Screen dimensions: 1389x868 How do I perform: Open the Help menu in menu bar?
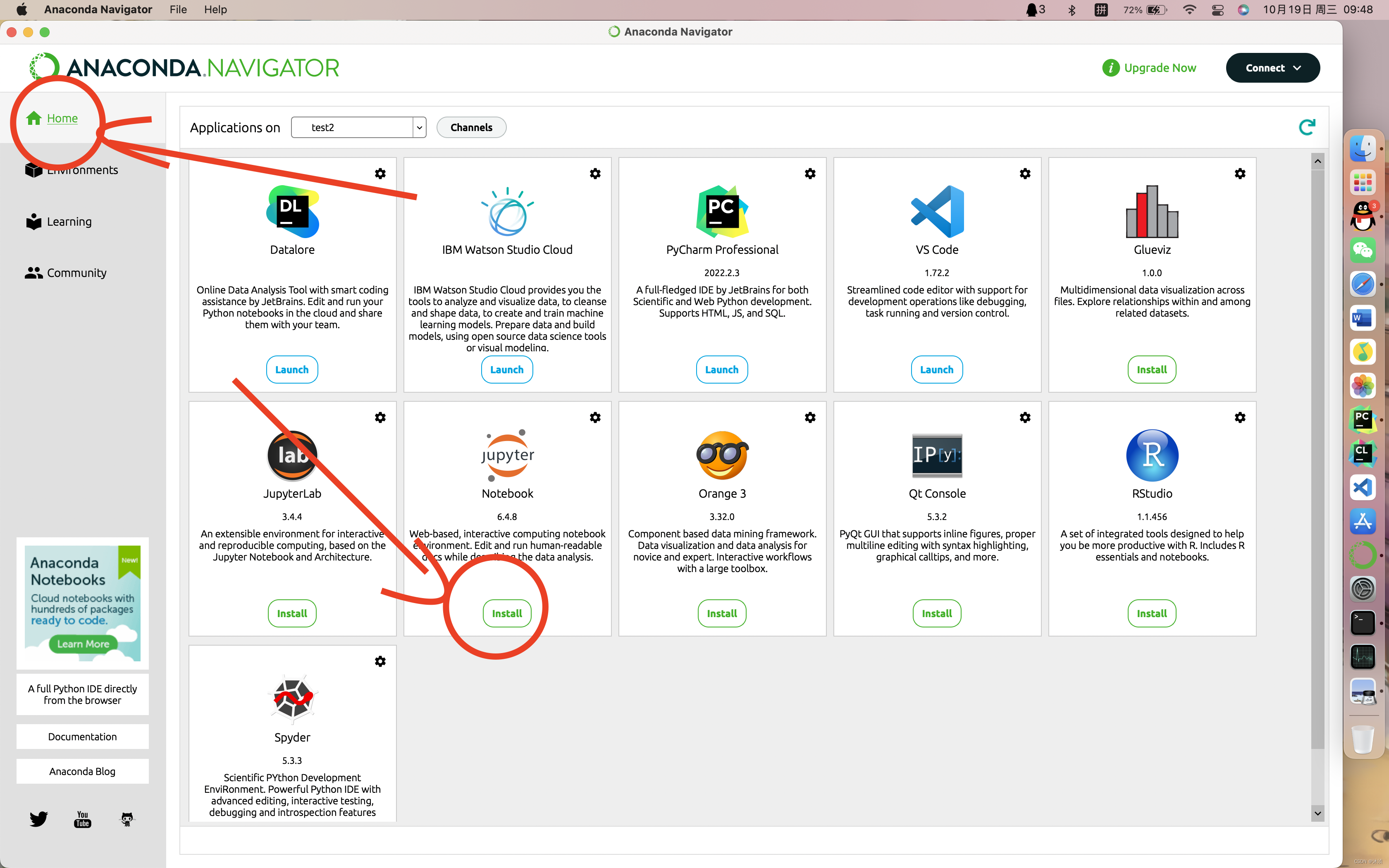[x=215, y=9]
